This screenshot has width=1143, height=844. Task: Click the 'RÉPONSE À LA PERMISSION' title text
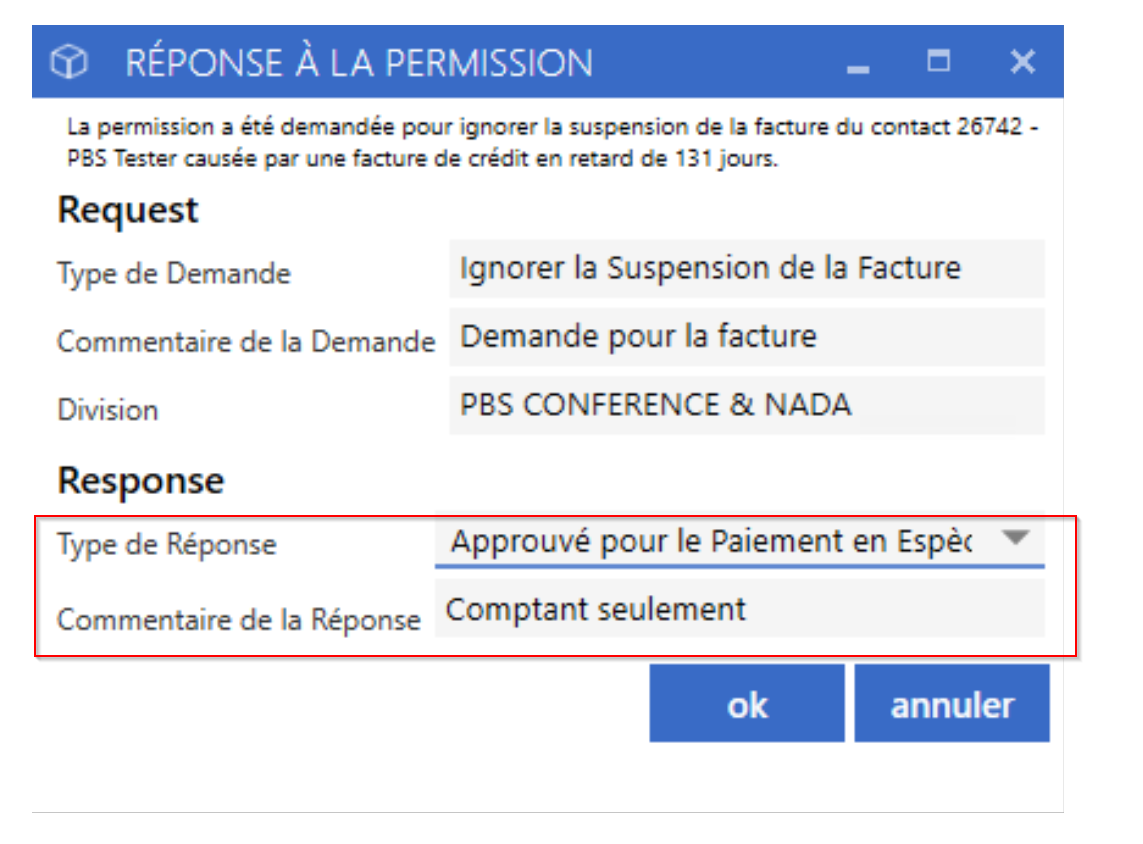(x=359, y=62)
